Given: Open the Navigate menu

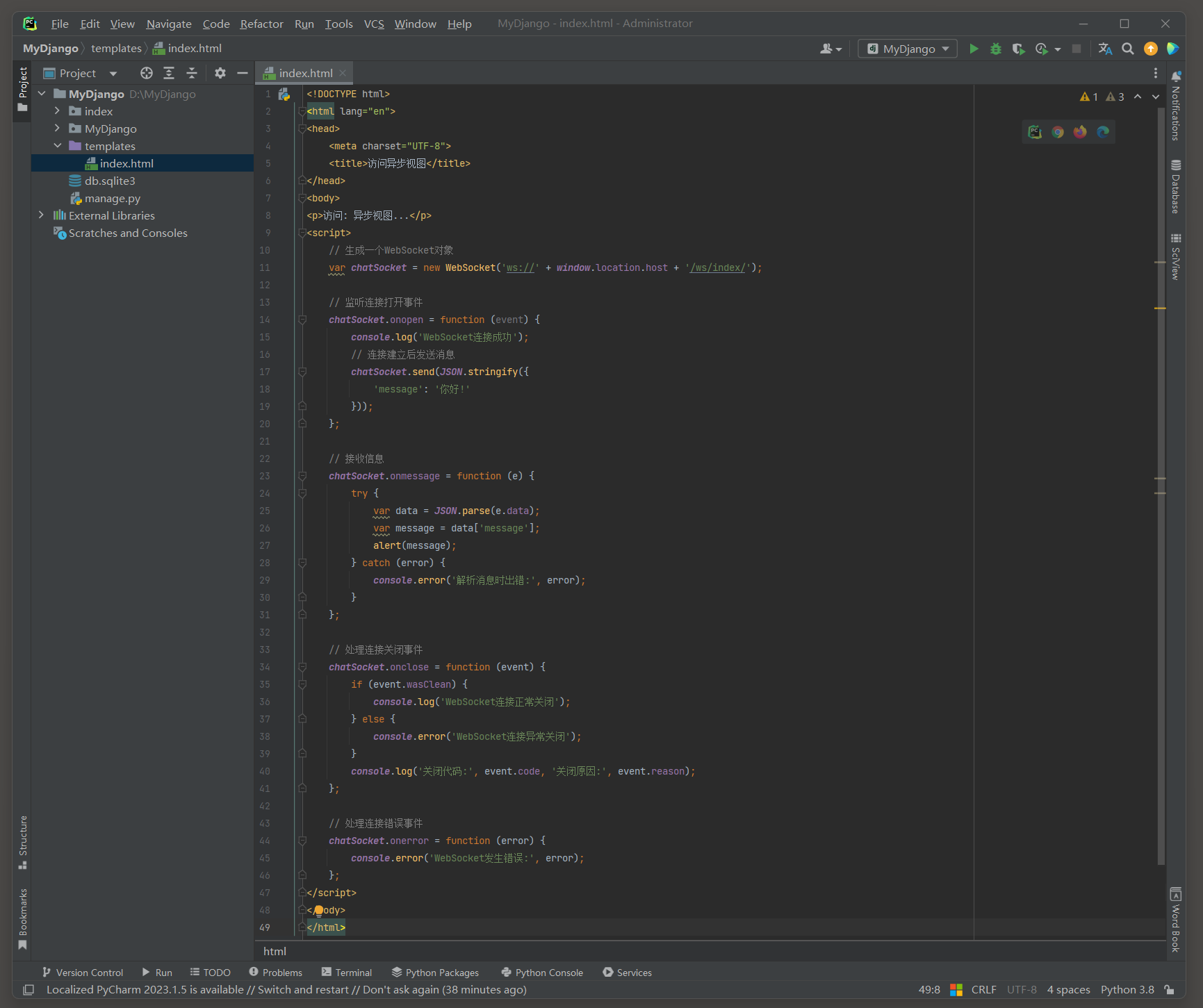Looking at the screenshot, I should click(169, 24).
